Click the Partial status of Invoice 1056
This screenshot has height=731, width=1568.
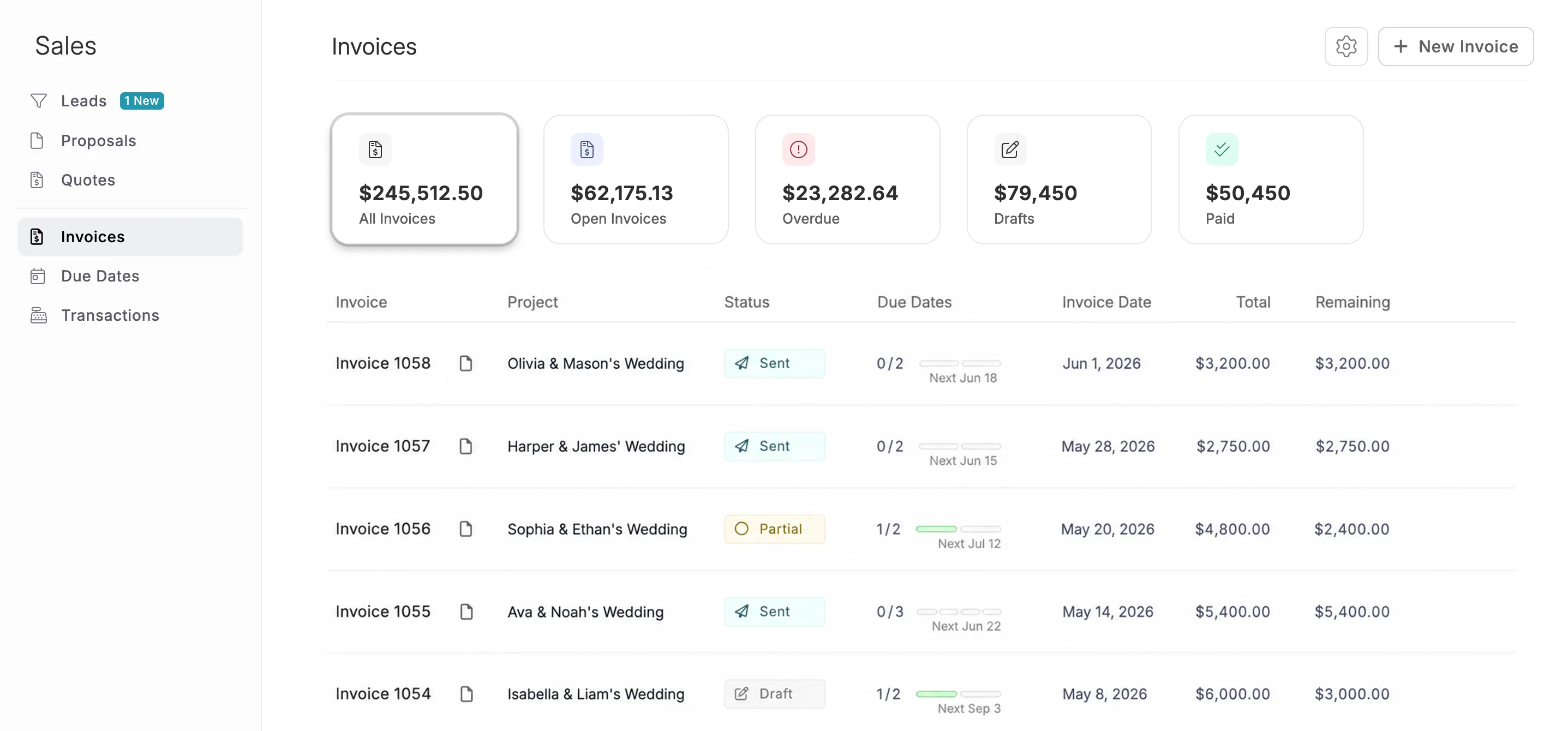pos(774,529)
